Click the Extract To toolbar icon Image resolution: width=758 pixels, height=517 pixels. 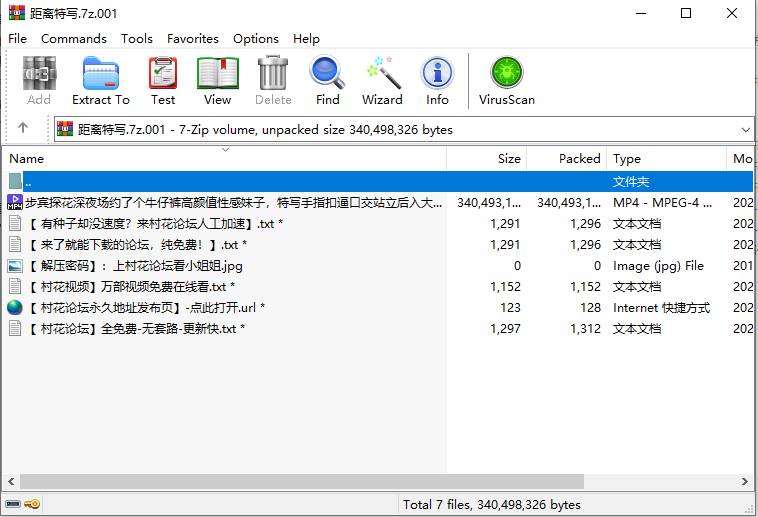coord(100,80)
